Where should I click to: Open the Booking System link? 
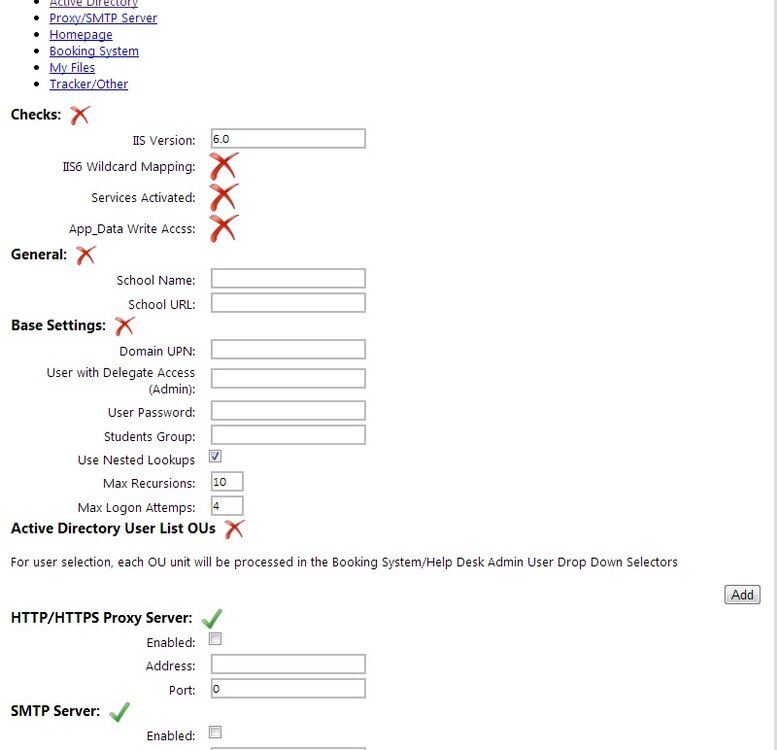[x=94, y=51]
